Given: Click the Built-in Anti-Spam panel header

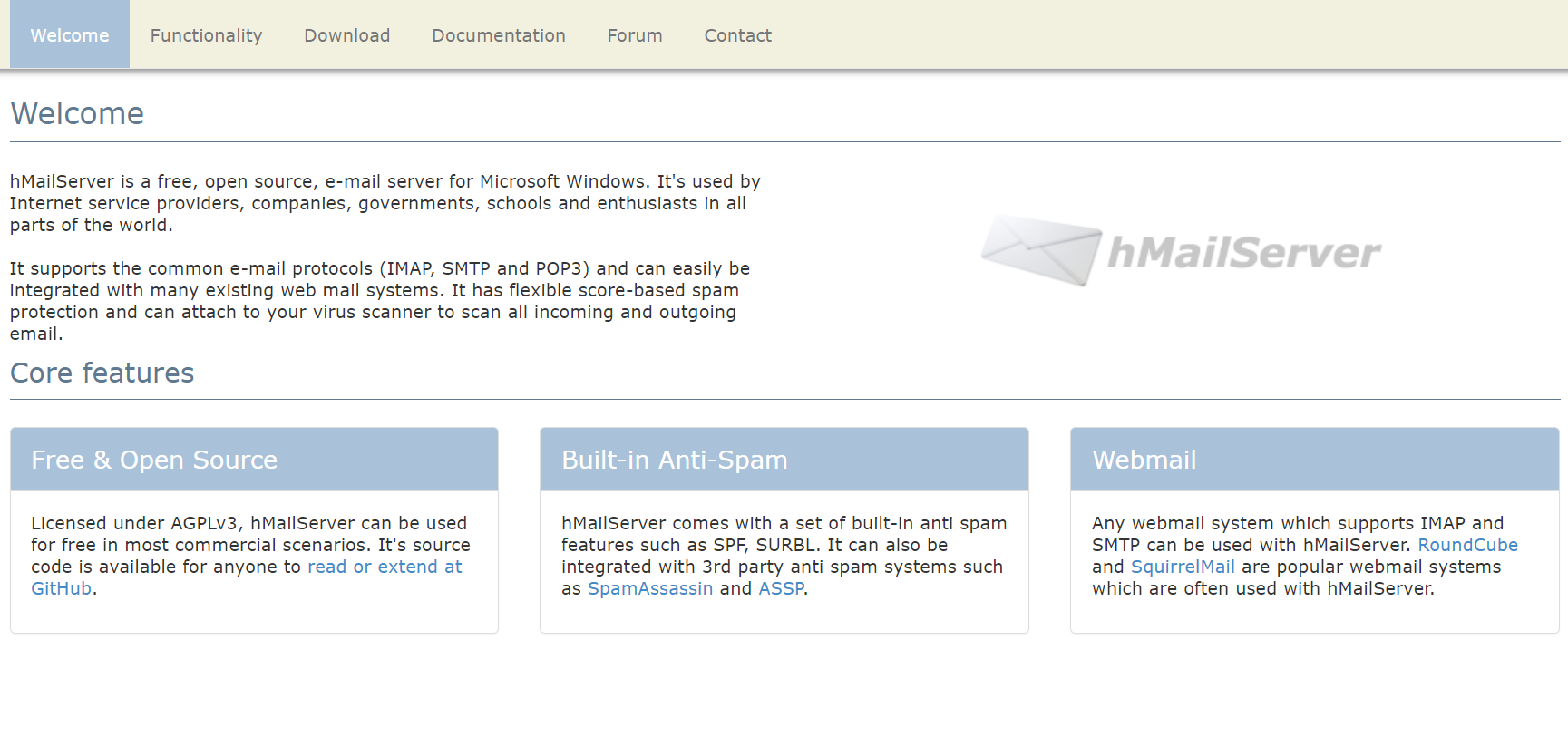Looking at the screenshot, I should pos(784,460).
